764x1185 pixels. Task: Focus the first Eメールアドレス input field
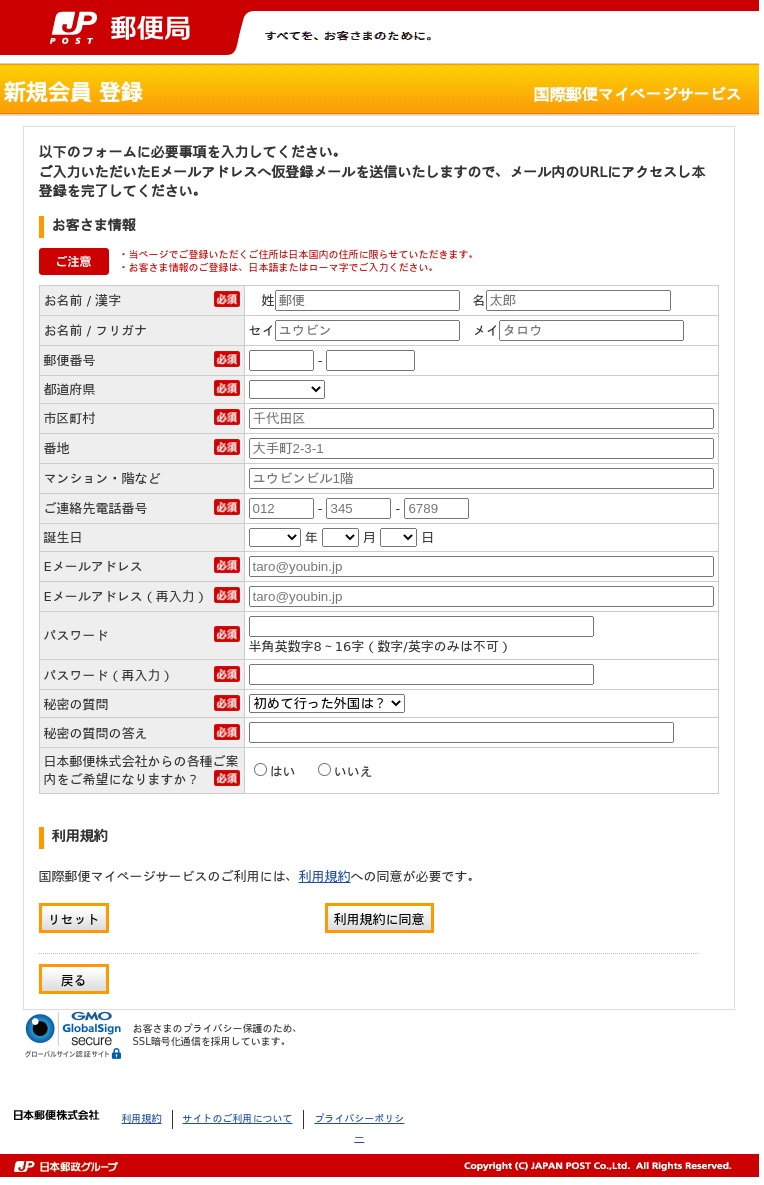tap(481, 566)
